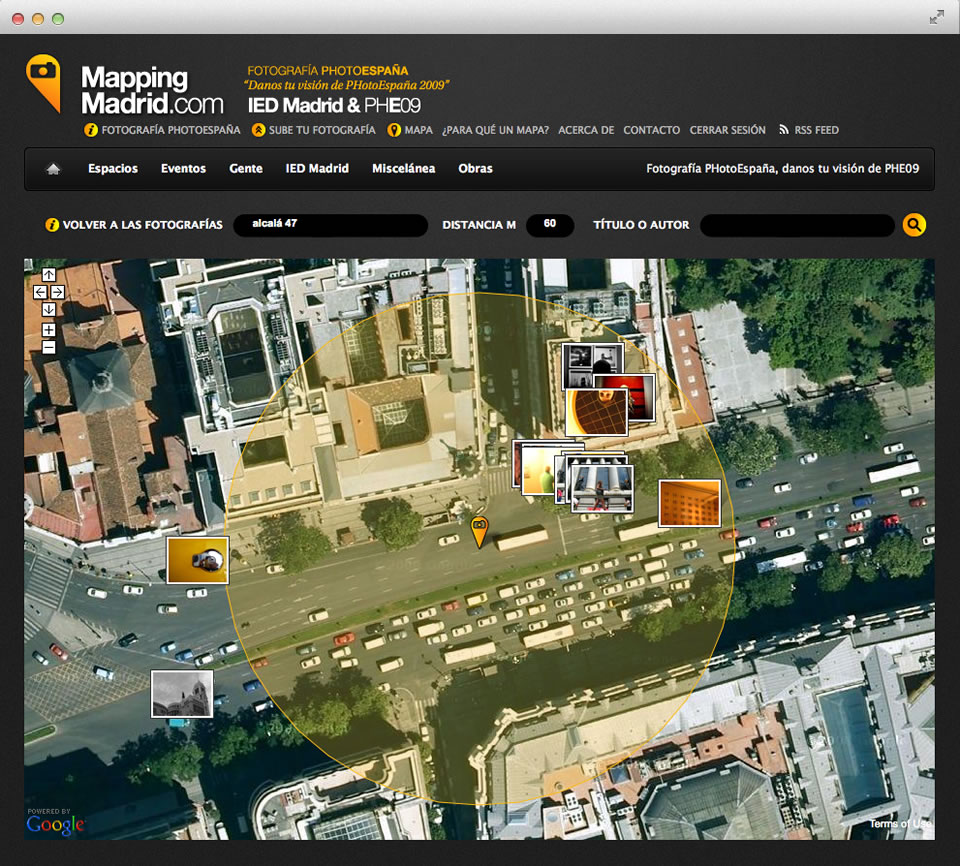Click the Fotografía PhotoEspaña, danos tu visión tagline

(782, 168)
